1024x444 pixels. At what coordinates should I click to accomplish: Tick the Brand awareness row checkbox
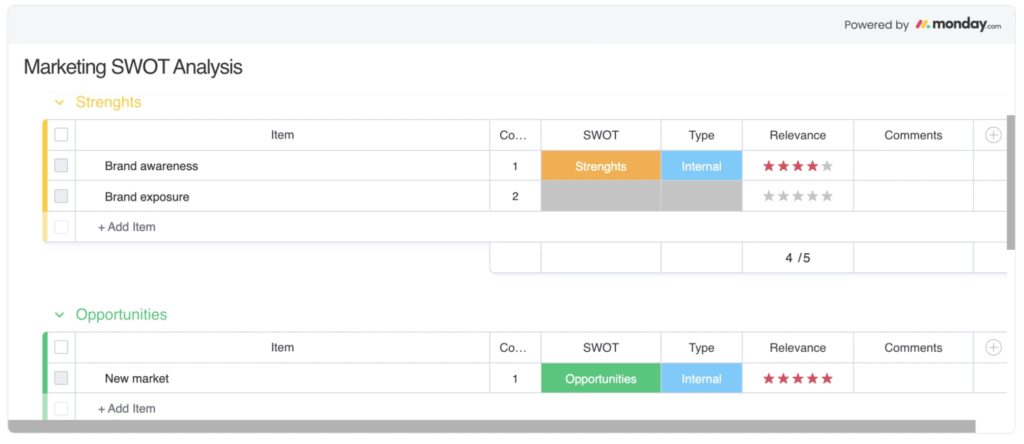[61, 166]
